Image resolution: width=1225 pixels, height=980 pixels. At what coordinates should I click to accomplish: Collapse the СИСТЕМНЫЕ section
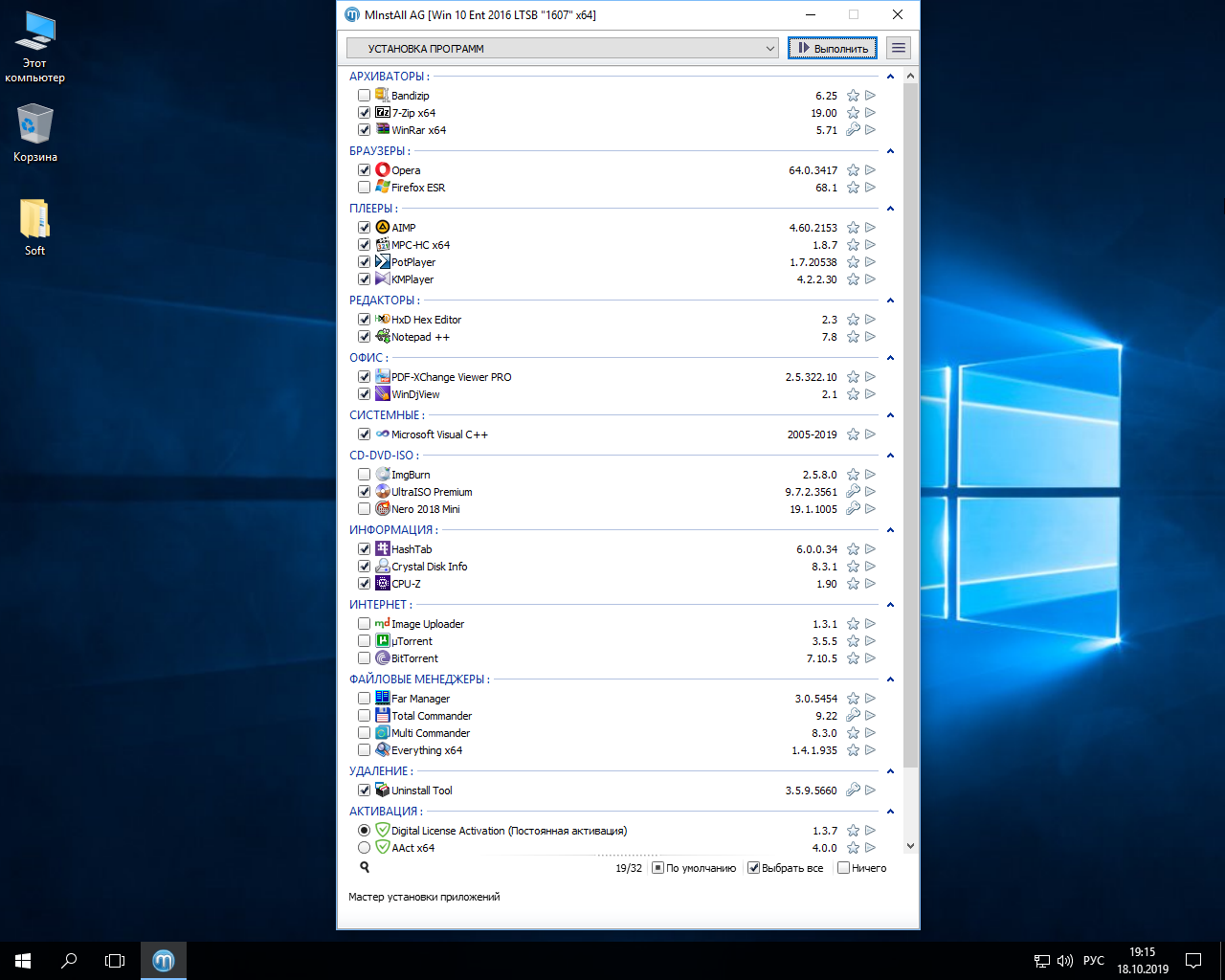pyautogui.click(x=890, y=415)
